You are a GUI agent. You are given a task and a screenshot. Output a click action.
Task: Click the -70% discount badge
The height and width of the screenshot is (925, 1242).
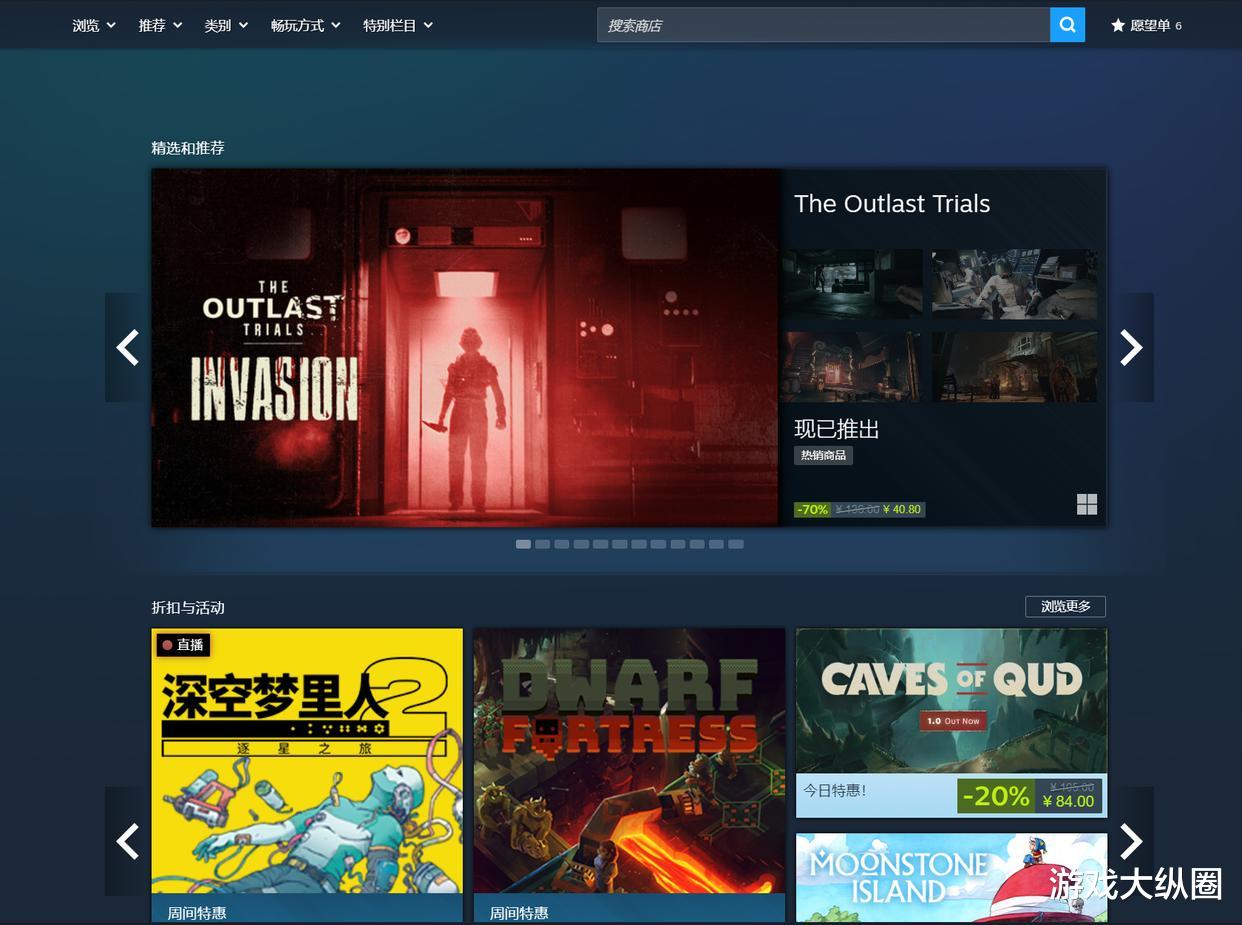click(x=812, y=509)
